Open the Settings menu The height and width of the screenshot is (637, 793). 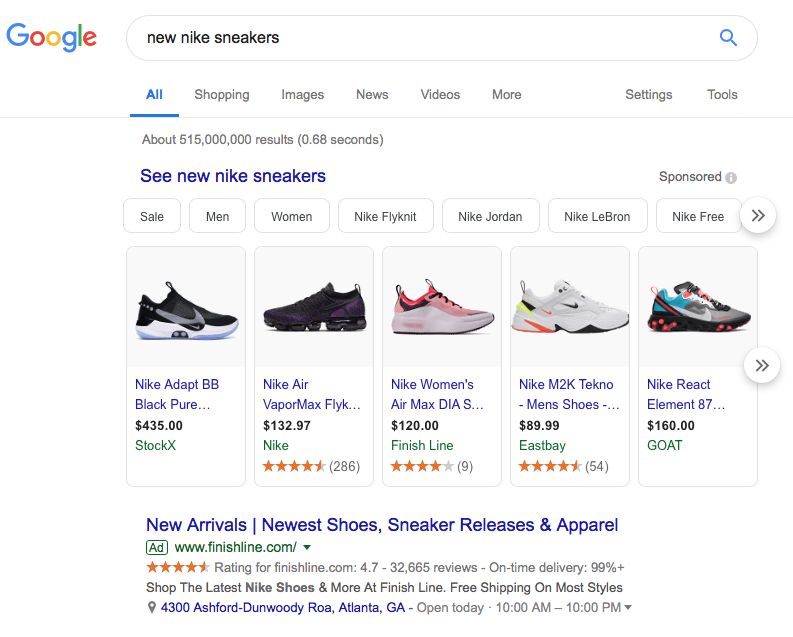pos(648,95)
